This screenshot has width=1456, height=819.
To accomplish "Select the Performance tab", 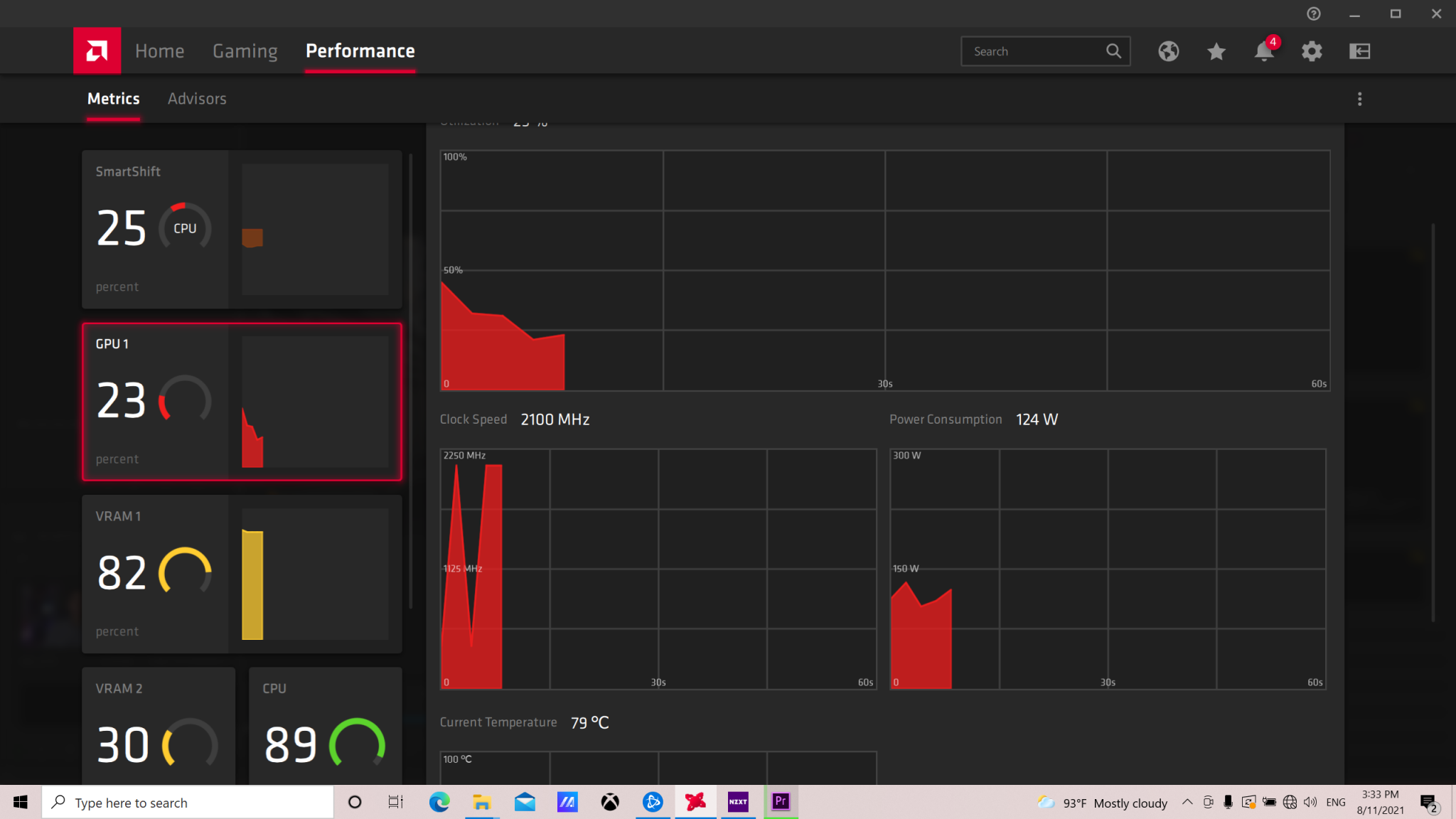I will [x=360, y=51].
